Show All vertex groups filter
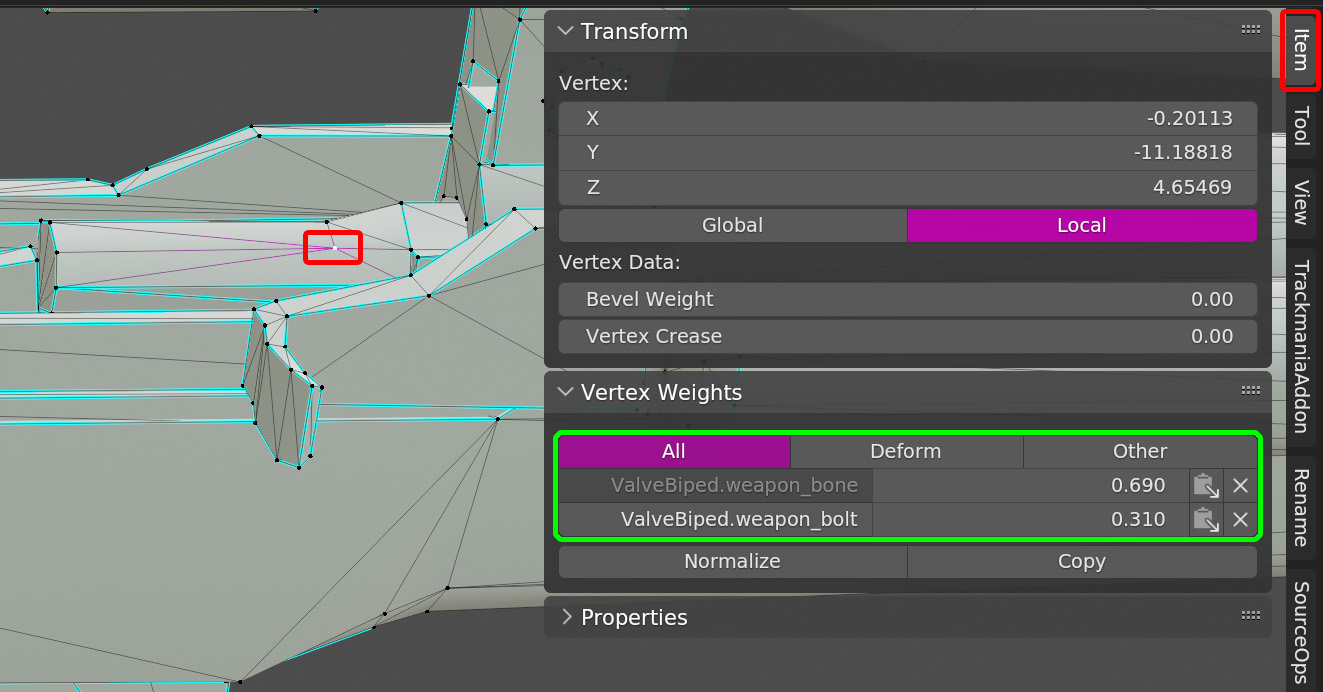Screen dimensions: 1323x692 674,451
